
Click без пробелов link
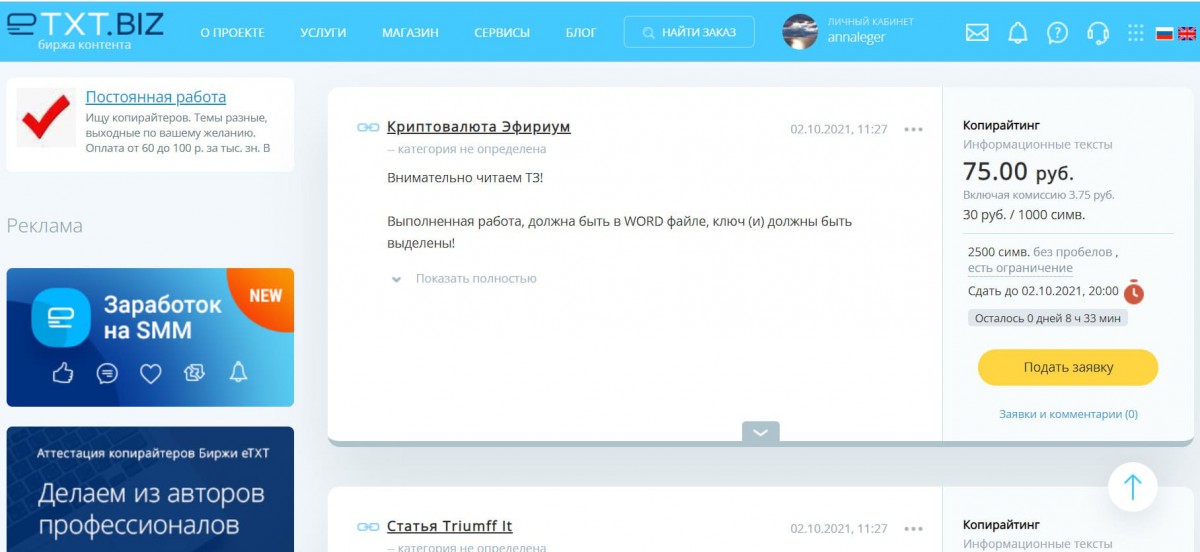click(1072, 252)
